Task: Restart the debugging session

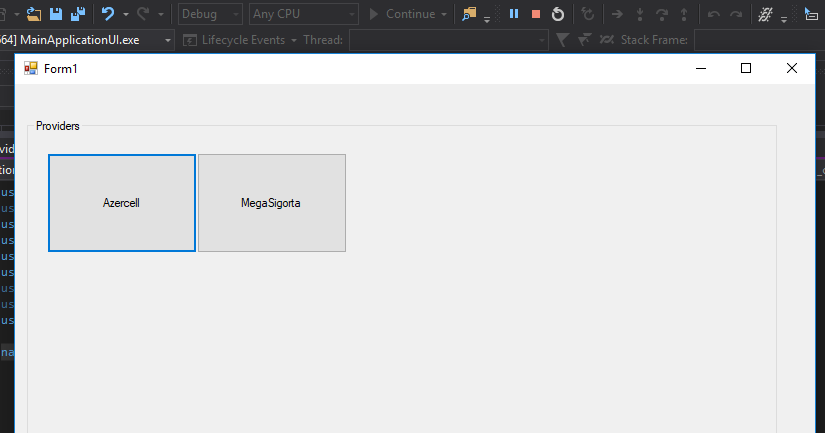Action: click(558, 14)
